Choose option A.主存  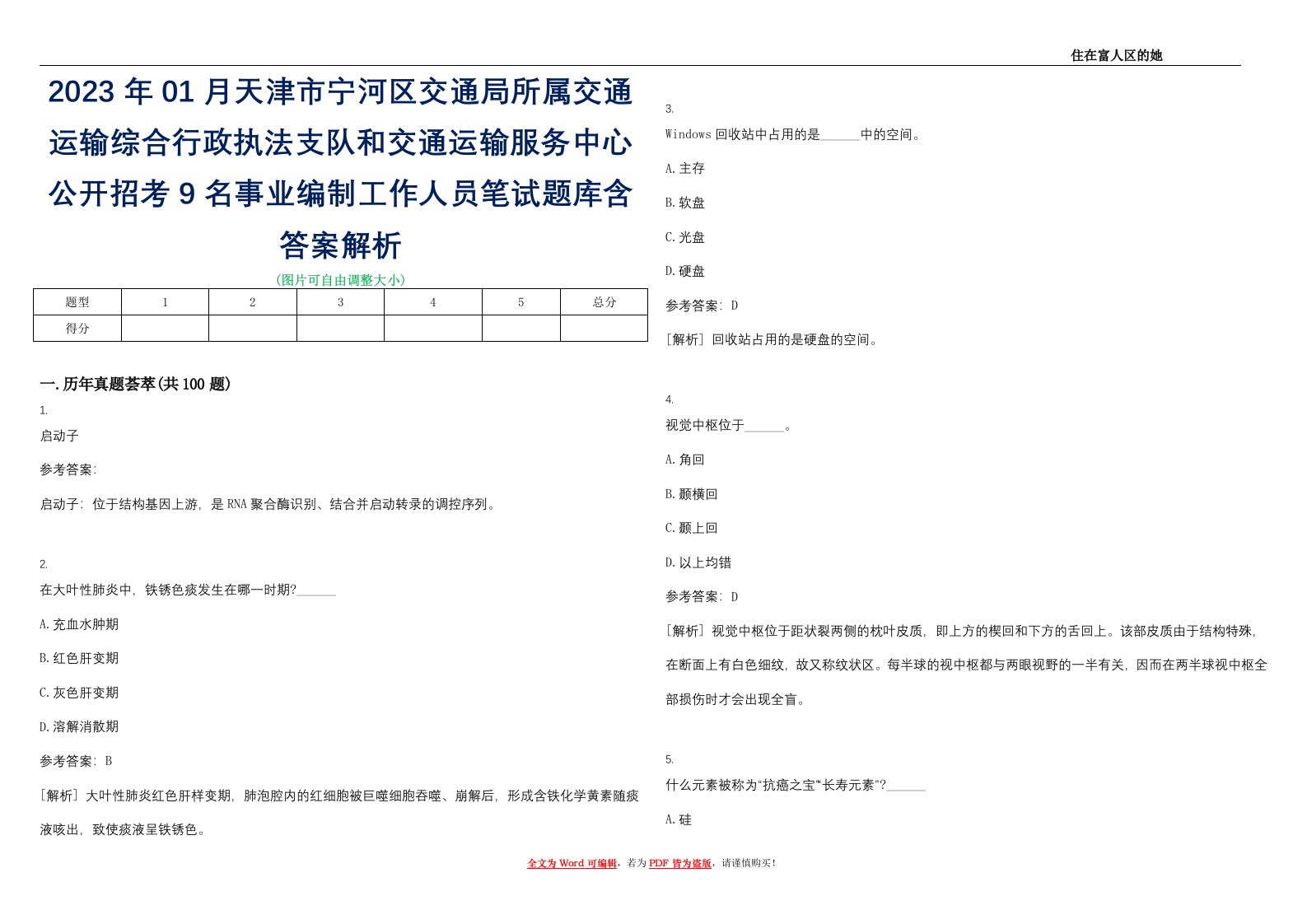point(685,168)
